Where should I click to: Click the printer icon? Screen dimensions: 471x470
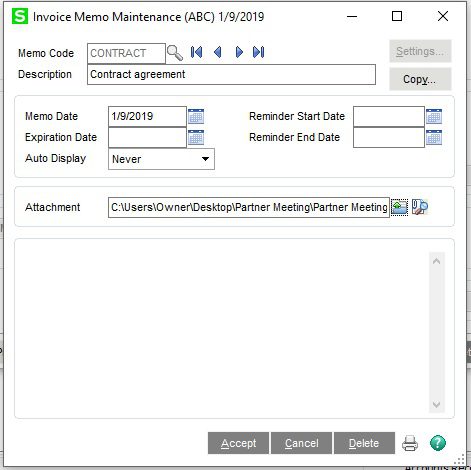[410, 443]
